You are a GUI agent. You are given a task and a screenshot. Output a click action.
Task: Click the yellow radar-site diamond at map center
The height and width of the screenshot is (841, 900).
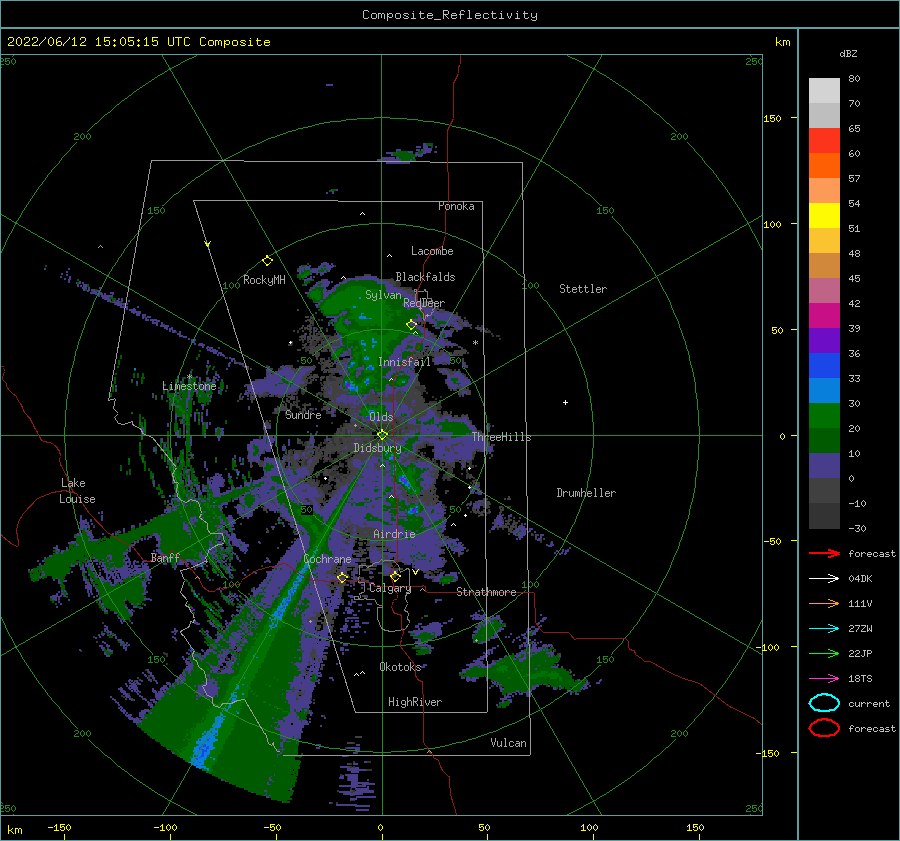[382, 435]
